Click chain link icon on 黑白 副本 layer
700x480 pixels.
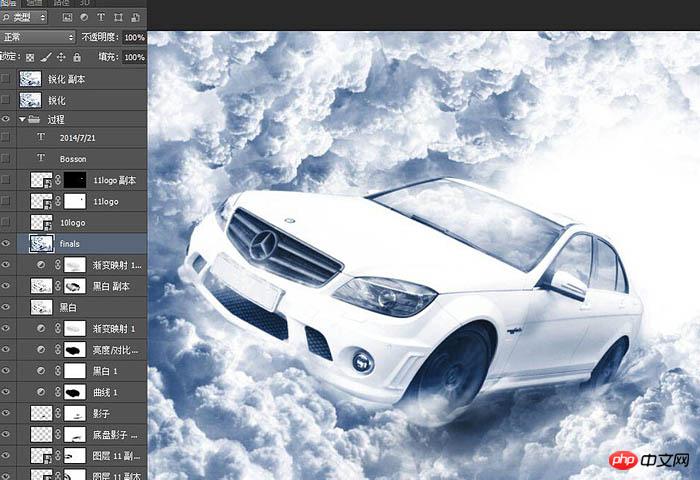point(58,286)
